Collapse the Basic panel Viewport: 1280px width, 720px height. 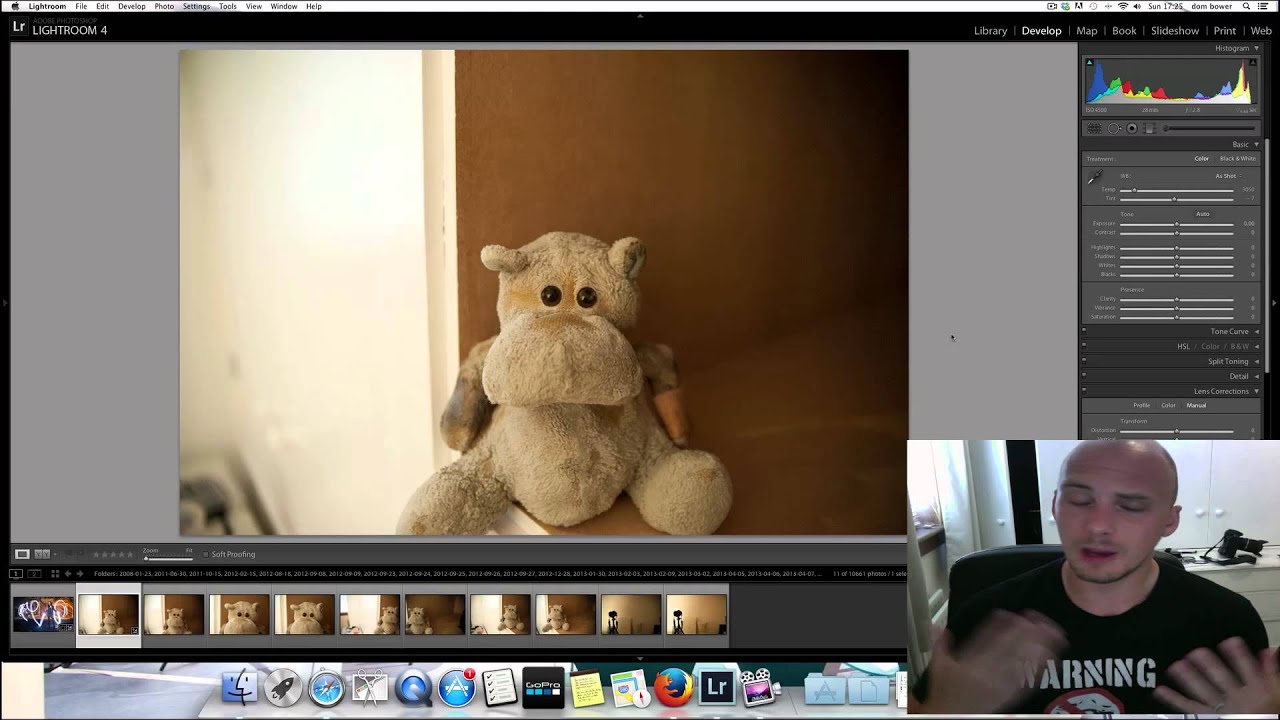(x=1257, y=144)
